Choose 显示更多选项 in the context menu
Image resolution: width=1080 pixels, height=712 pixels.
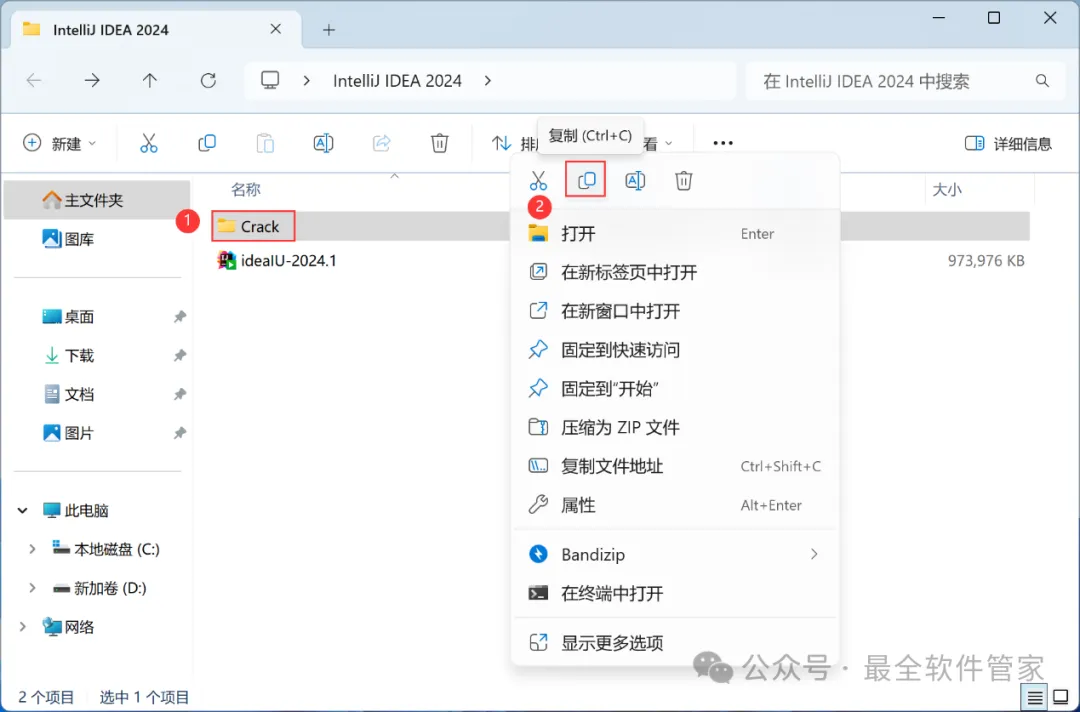coord(675,642)
